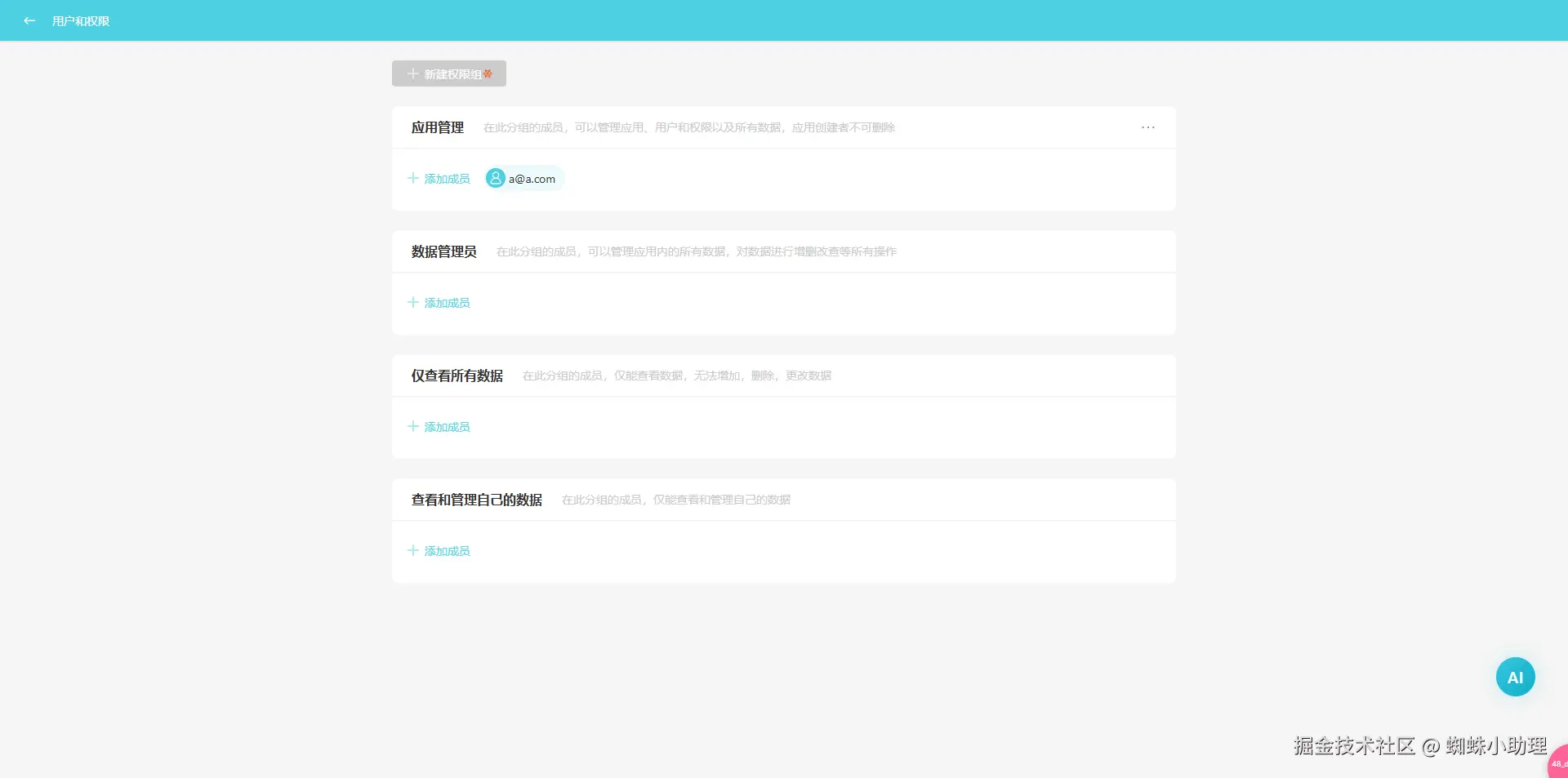The width and height of the screenshot is (1568, 778).
Task: Click the 新建权限组 button
Action: point(449,73)
